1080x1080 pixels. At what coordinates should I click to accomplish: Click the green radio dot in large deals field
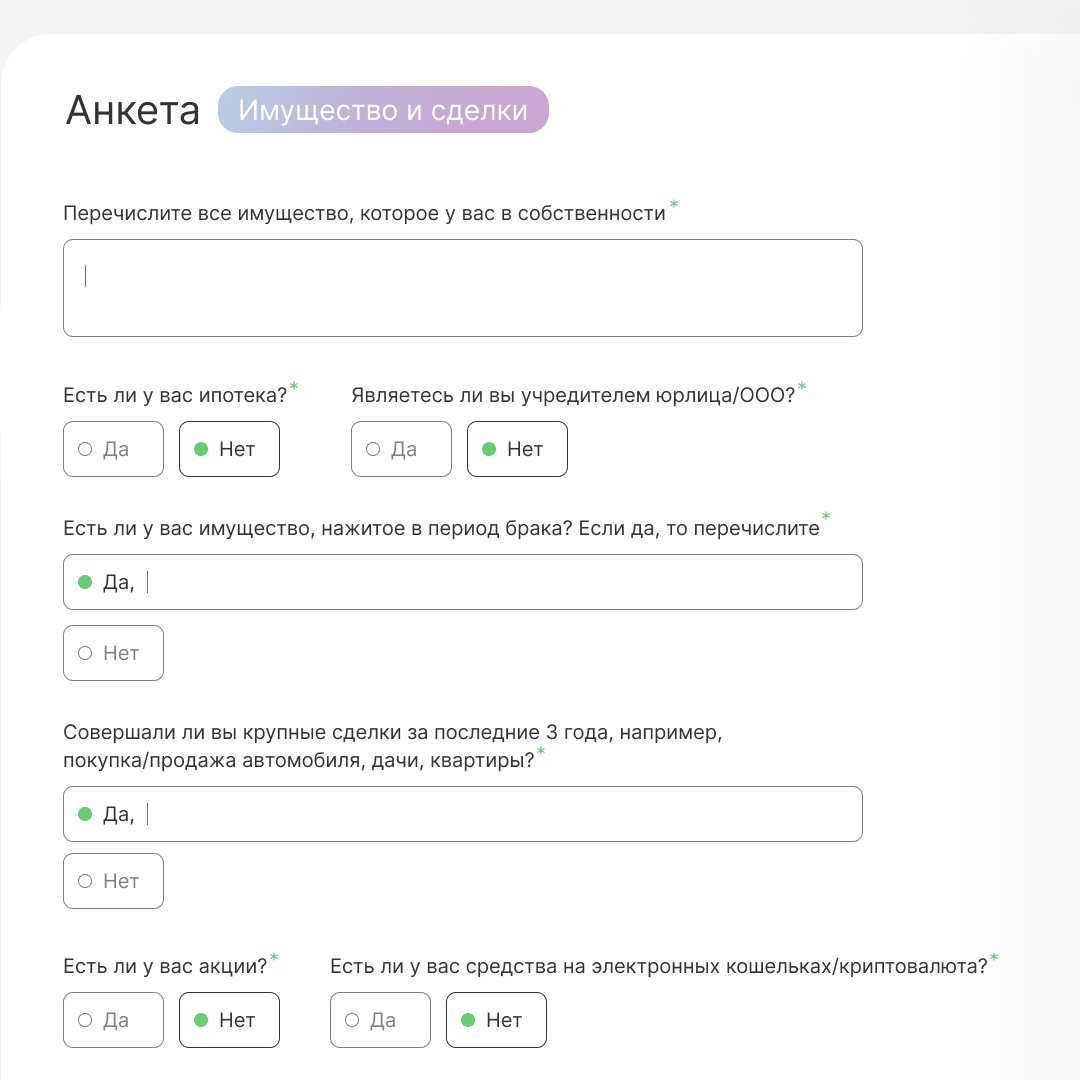coord(85,814)
